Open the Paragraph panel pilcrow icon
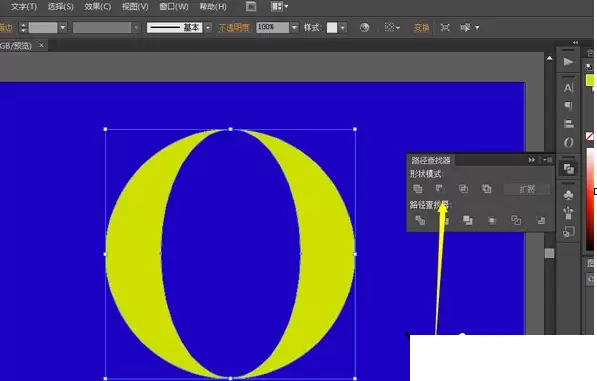The image size is (597, 381). (x=568, y=106)
